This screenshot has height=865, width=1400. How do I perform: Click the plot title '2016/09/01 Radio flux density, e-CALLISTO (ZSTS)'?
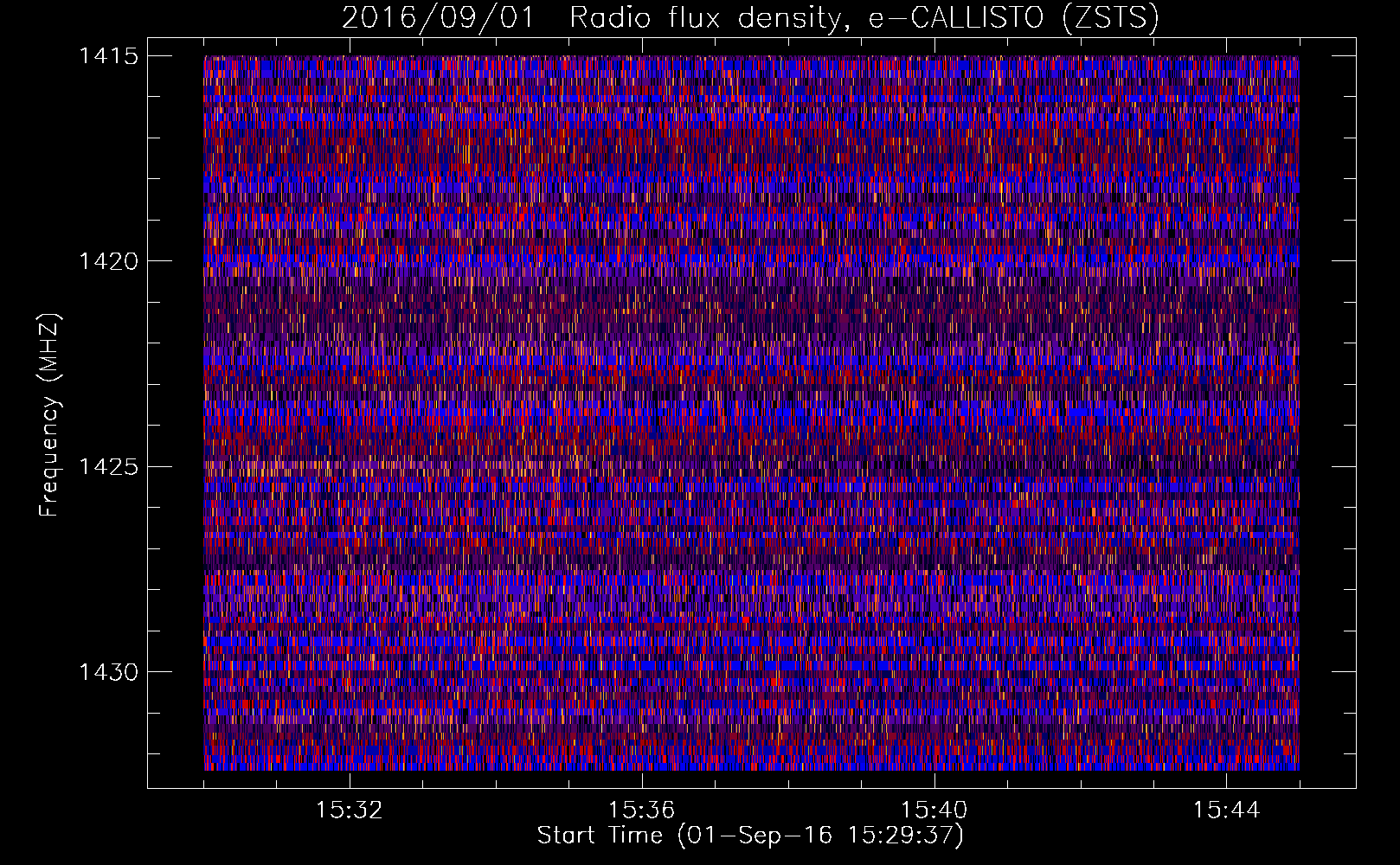[x=750, y=17]
